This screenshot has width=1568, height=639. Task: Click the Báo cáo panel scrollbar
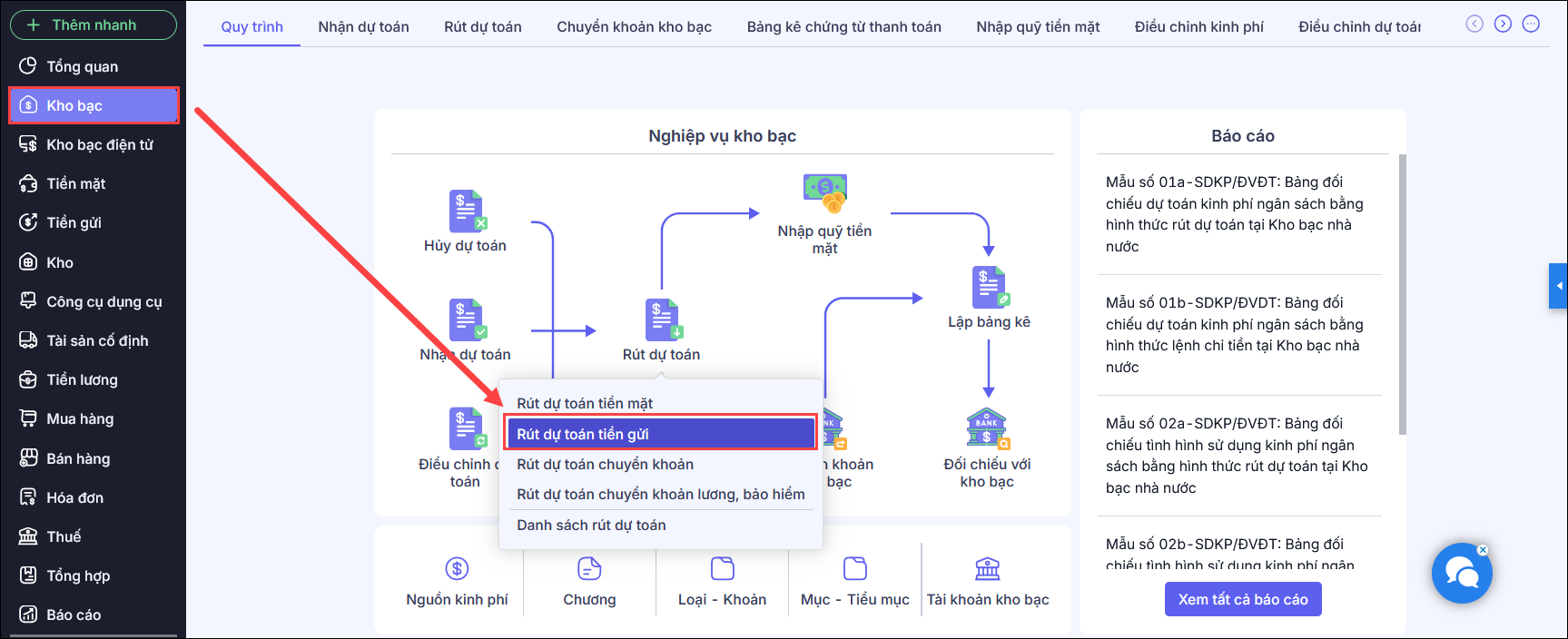pyautogui.click(x=1403, y=295)
